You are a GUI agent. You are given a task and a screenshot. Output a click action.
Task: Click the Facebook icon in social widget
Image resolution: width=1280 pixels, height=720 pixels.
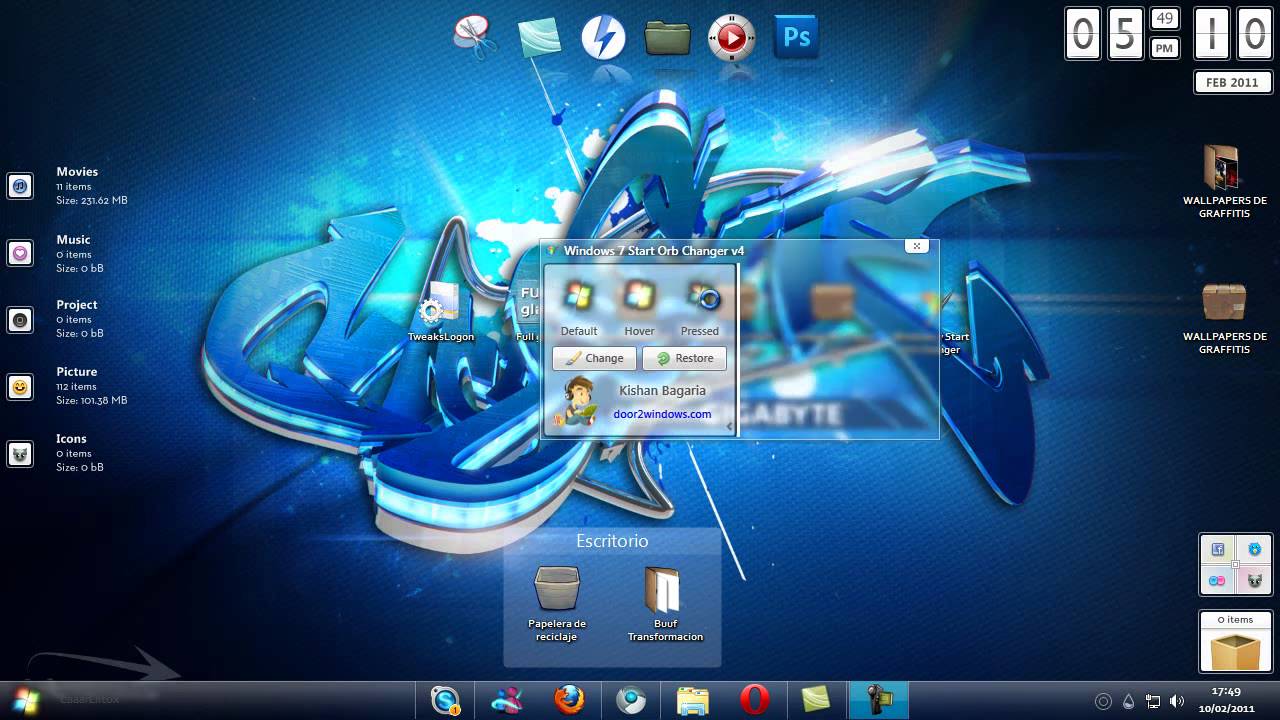[x=1218, y=549]
